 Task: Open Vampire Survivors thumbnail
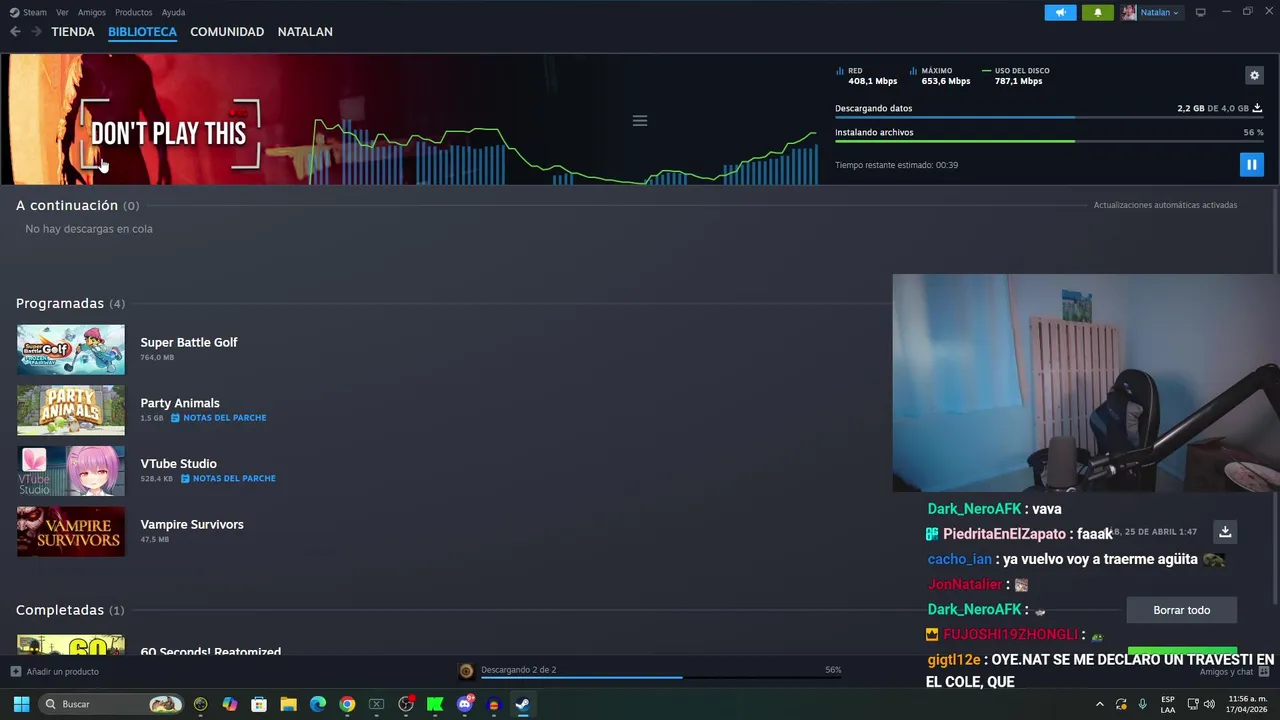(71, 532)
